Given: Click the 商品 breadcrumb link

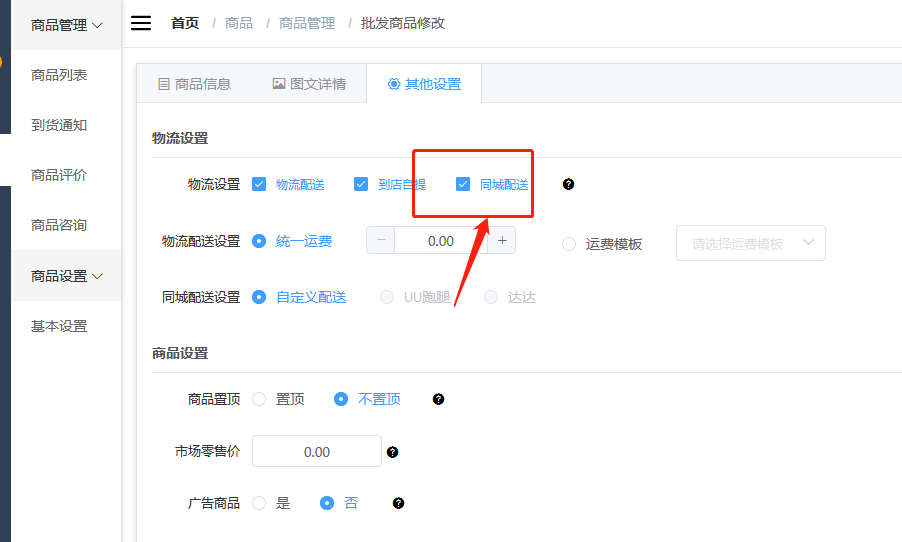Looking at the screenshot, I should tap(239, 23).
